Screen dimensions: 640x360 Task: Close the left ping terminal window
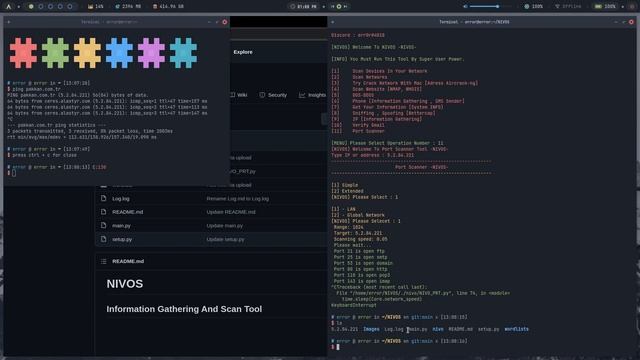(x=224, y=22)
